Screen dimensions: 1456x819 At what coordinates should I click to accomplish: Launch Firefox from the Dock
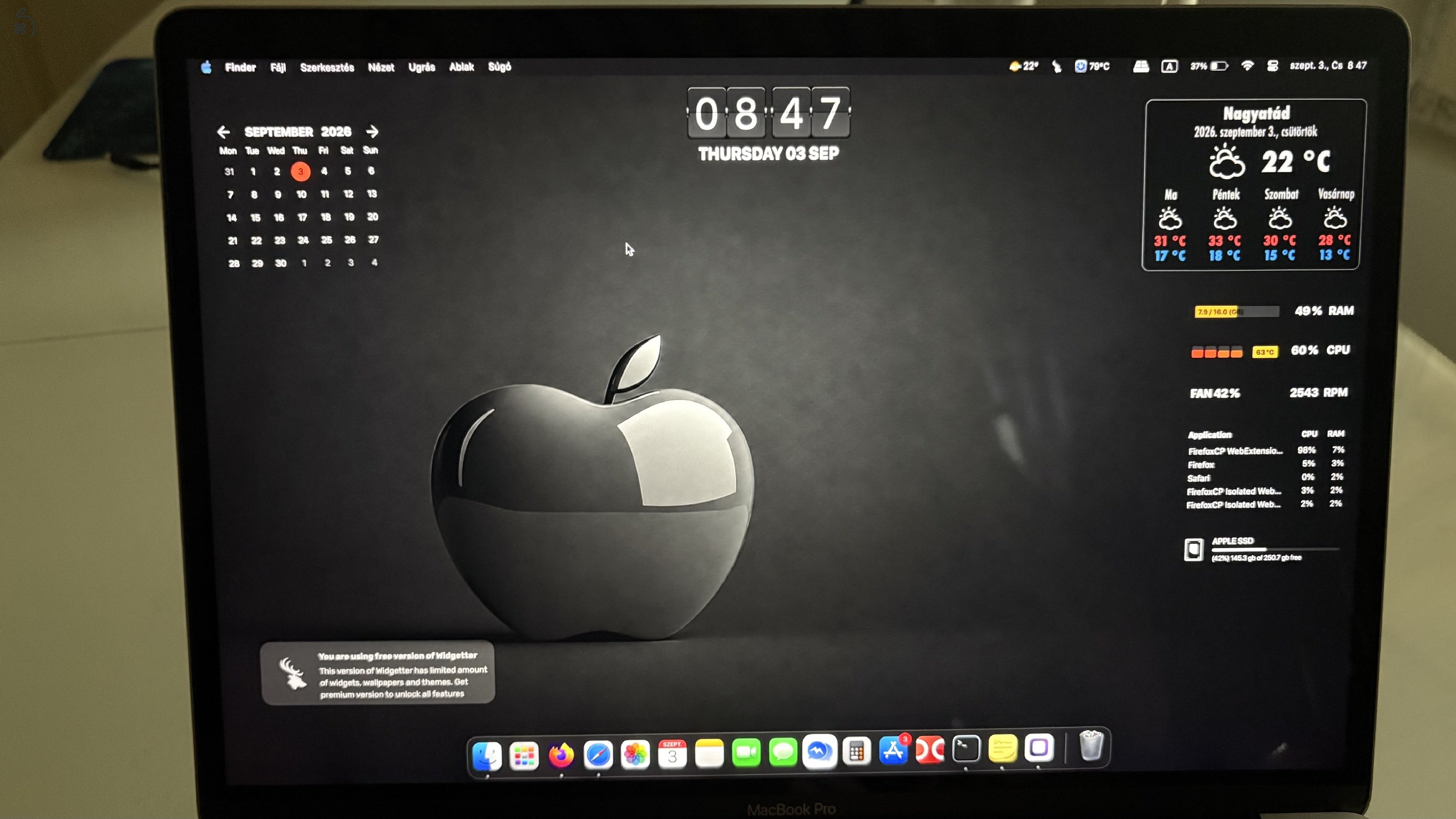[x=561, y=755]
